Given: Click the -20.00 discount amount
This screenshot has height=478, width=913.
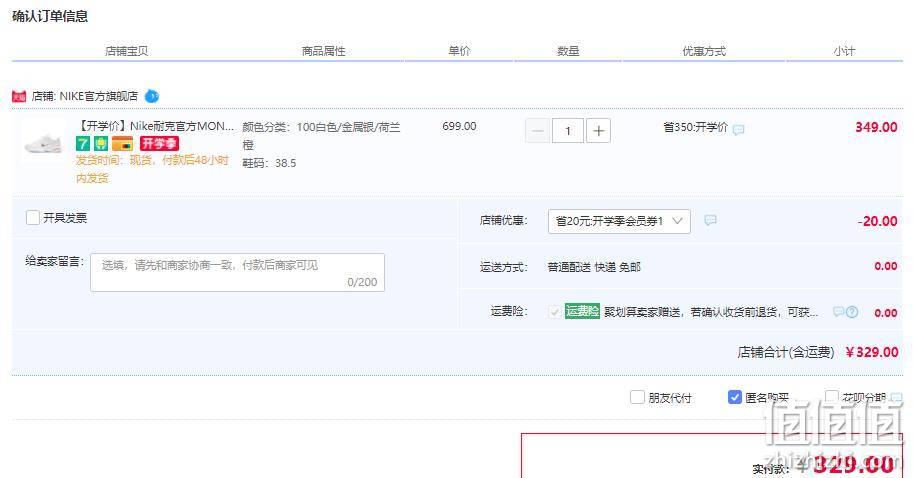Looking at the screenshot, I should 877,221.
